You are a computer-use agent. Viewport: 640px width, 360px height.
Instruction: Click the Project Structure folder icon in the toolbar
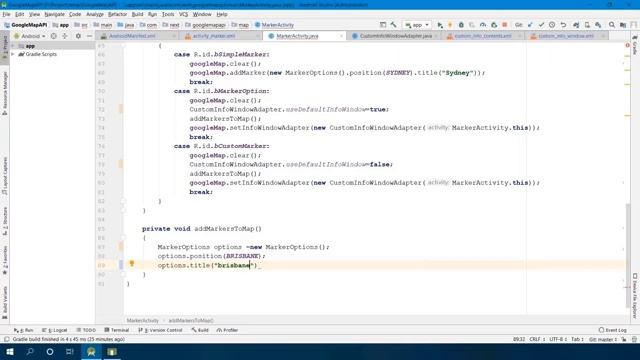pos(623,25)
